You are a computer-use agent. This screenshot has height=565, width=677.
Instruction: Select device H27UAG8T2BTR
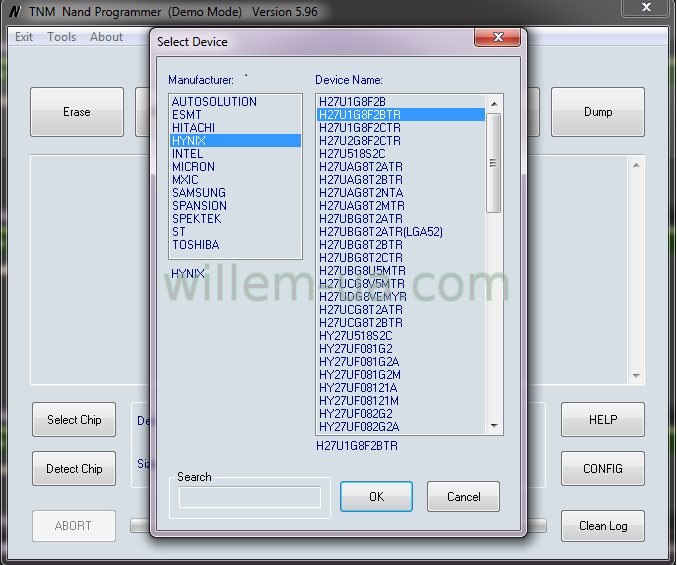click(x=401, y=180)
